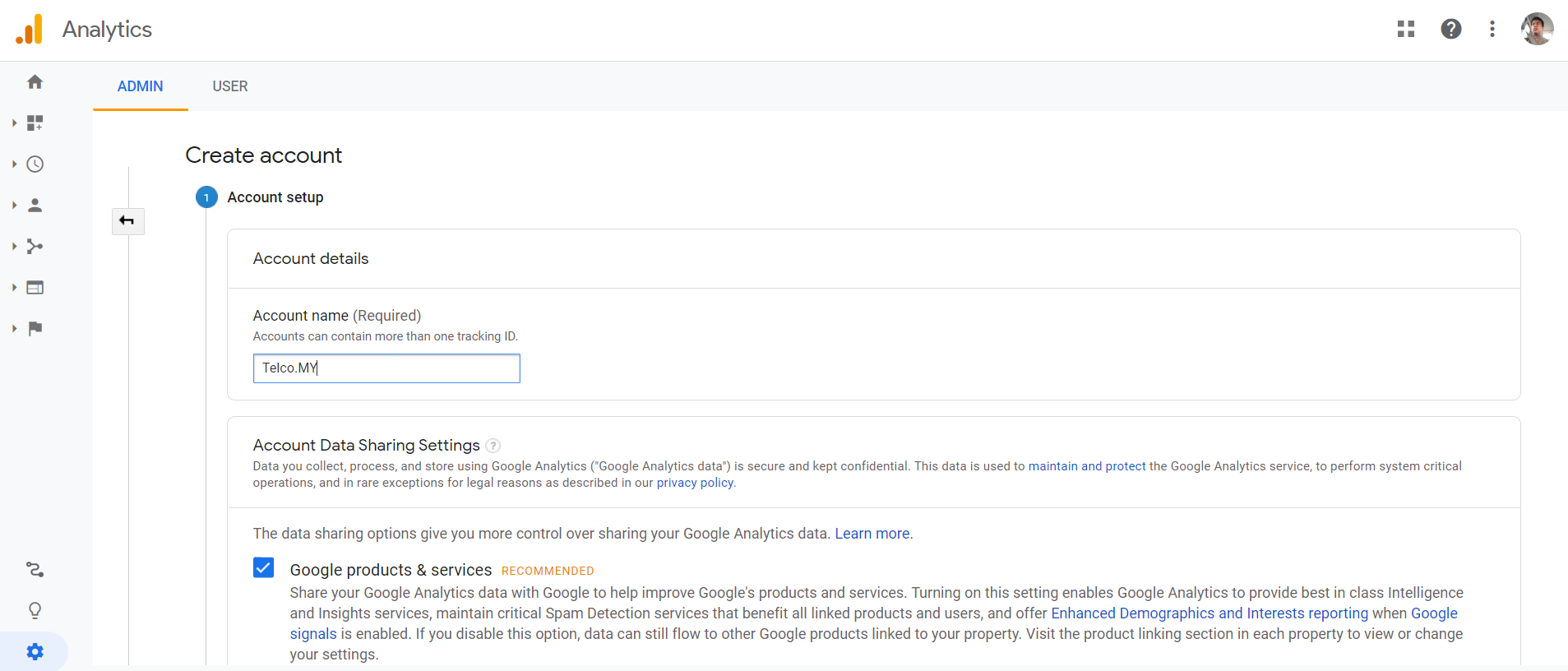Open the privacy policy link
Image resolution: width=1568 pixels, height=671 pixels.
[x=694, y=483]
